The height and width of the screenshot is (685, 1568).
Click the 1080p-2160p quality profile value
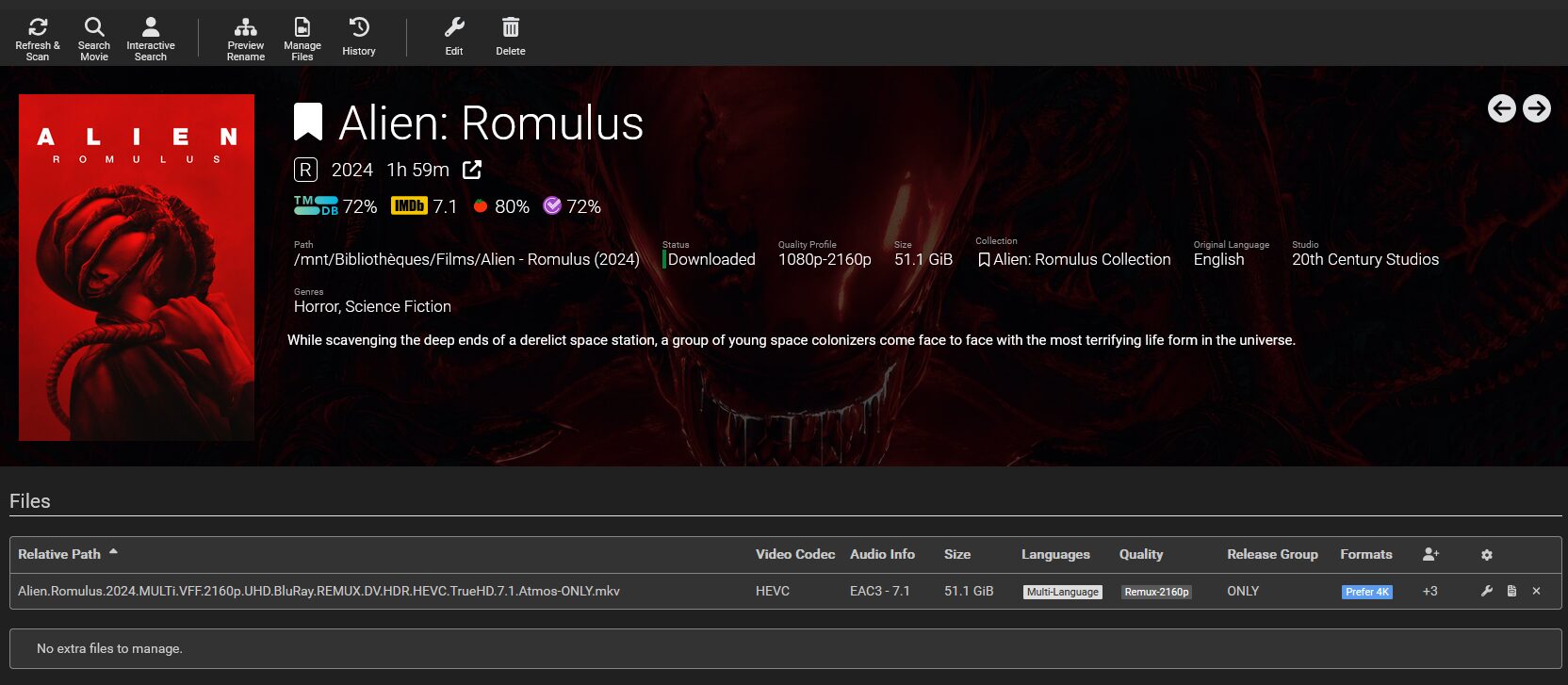(x=825, y=259)
